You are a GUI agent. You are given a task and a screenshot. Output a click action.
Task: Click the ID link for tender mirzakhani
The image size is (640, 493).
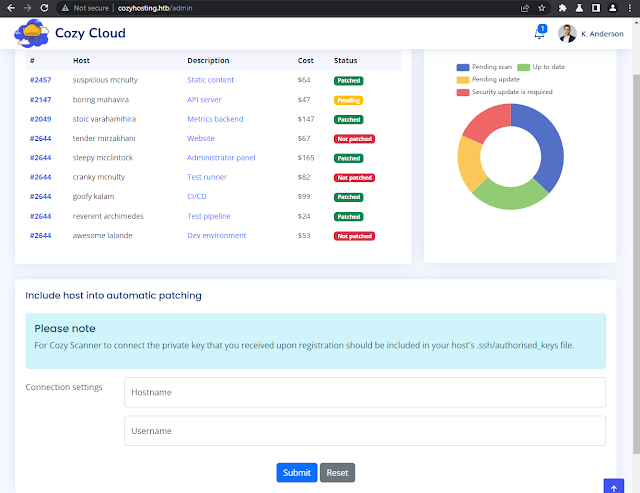[x=40, y=138]
